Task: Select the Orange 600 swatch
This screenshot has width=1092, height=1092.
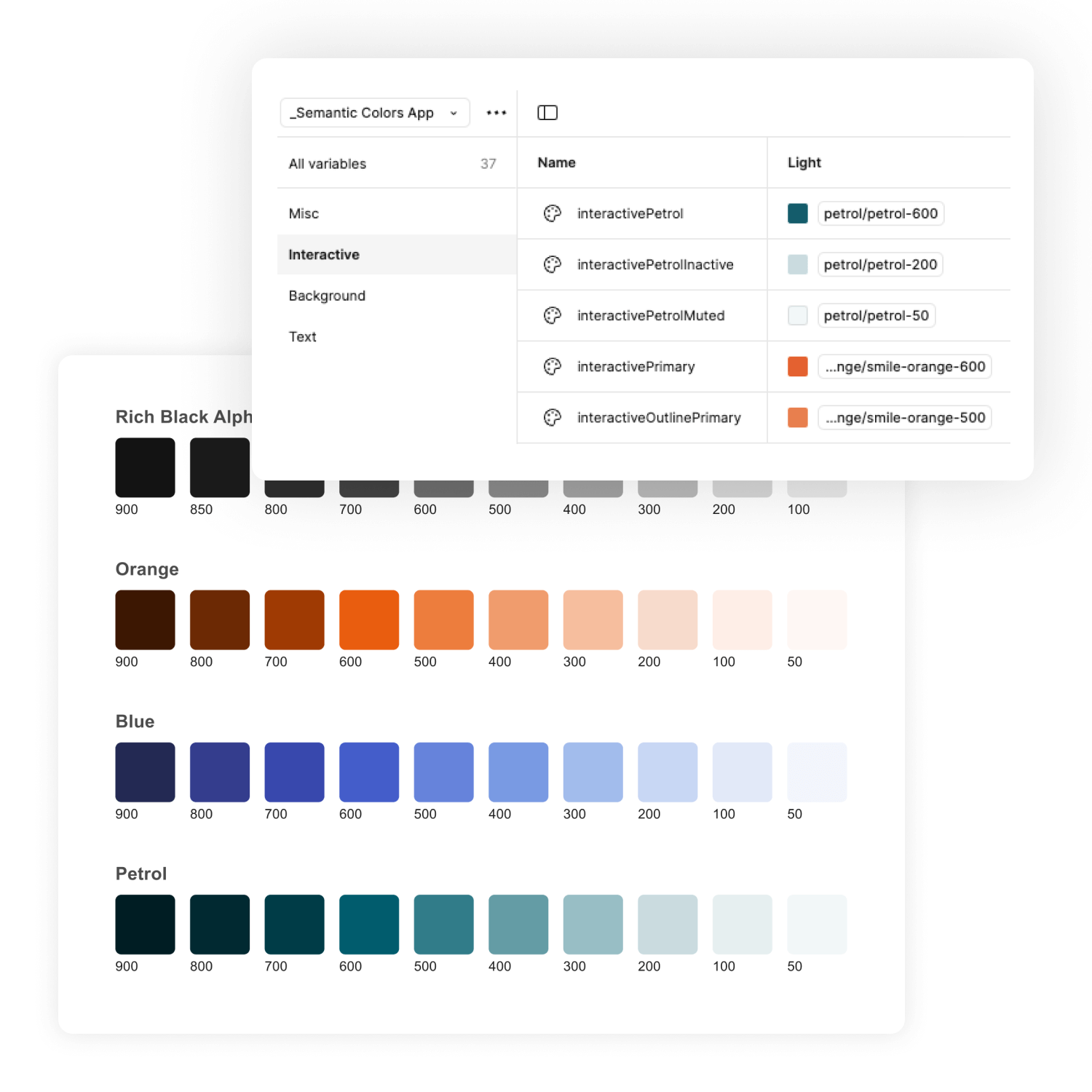Action: [369, 620]
